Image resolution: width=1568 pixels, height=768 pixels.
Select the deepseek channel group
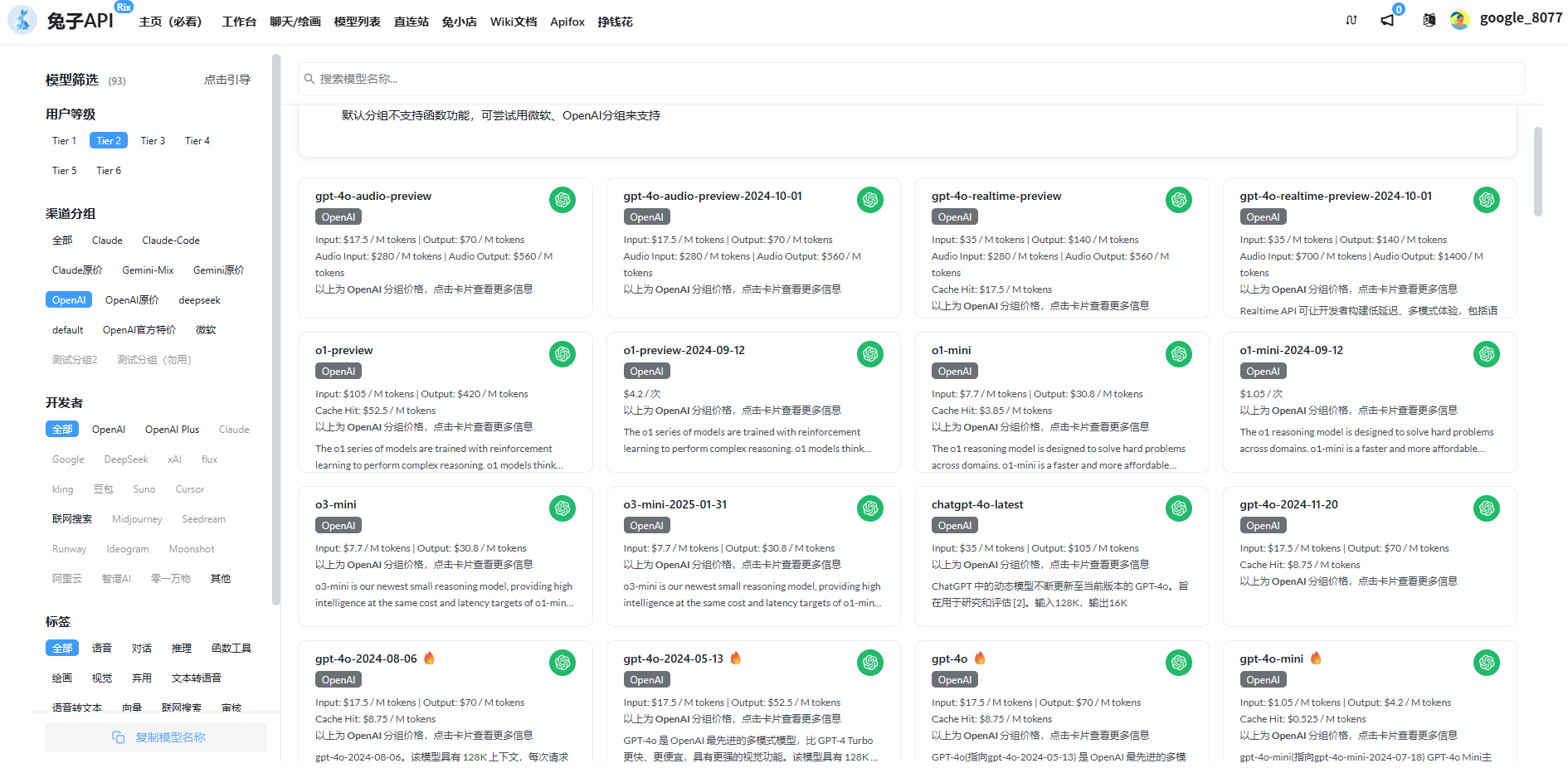click(199, 300)
